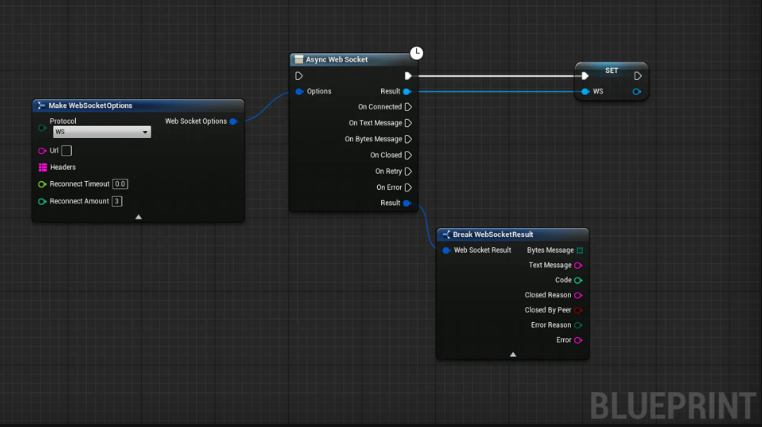Select the Break WebSocketResult node title
Screen dimensions: 762x427
[493, 235]
